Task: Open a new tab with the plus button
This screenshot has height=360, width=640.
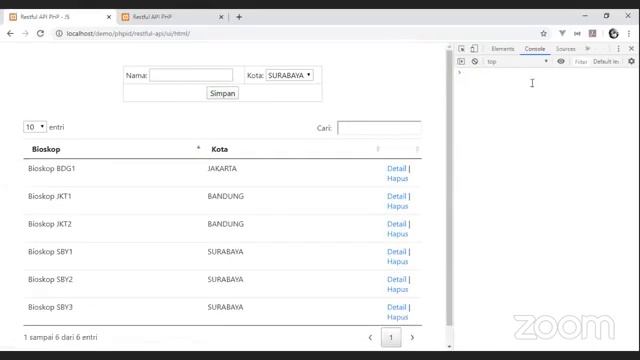Action: point(239,17)
